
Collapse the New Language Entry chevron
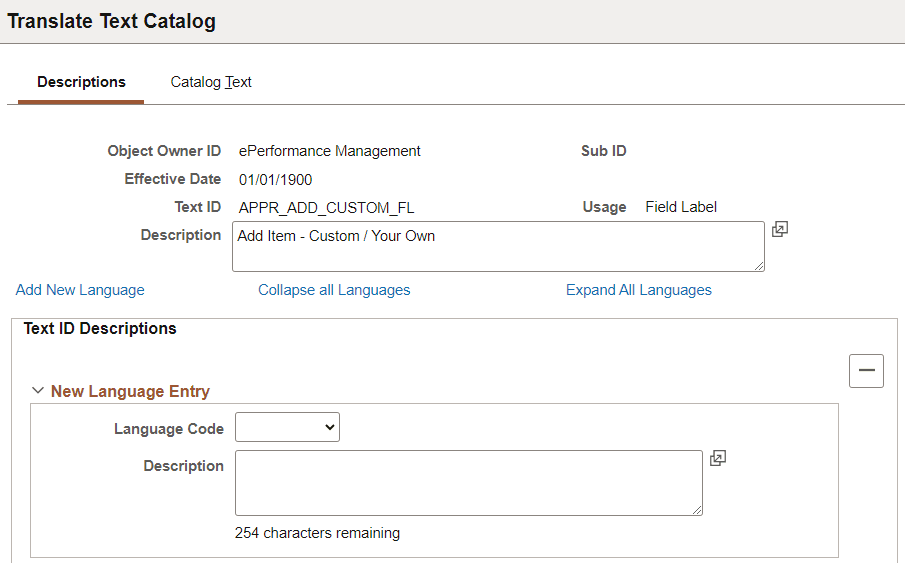(38, 391)
